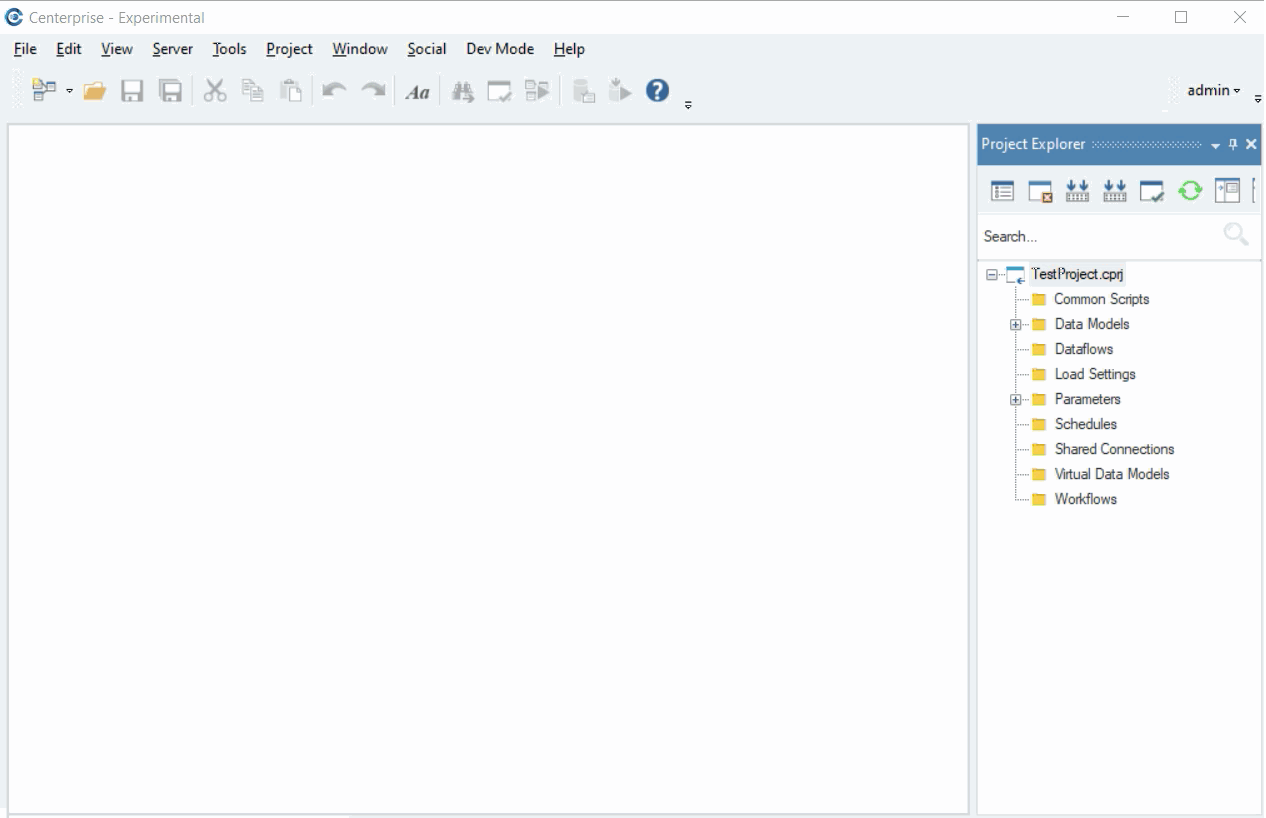Select the Workflows folder

(x=1085, y=499)
